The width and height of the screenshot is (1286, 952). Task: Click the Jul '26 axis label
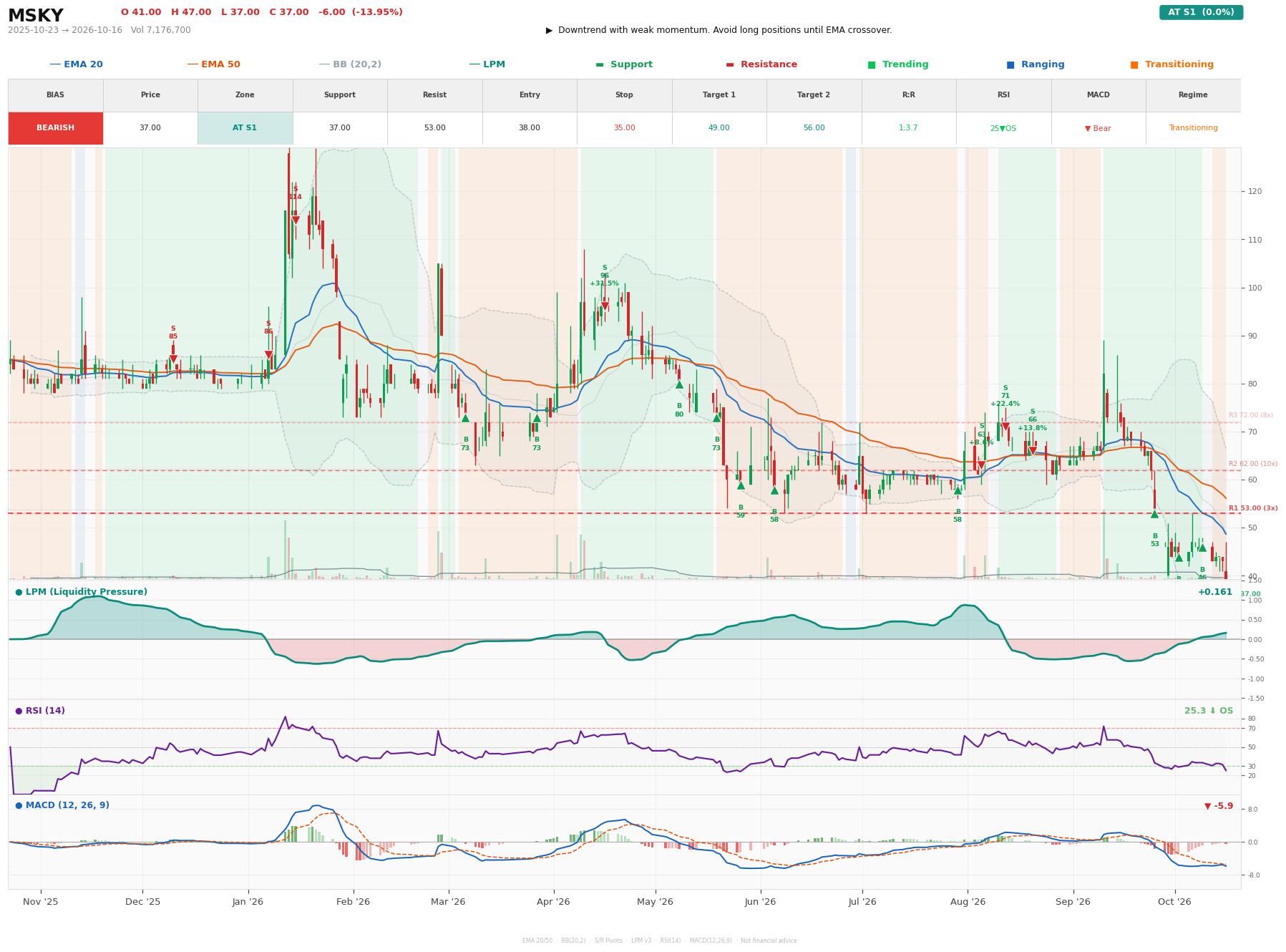coord(862,902)
